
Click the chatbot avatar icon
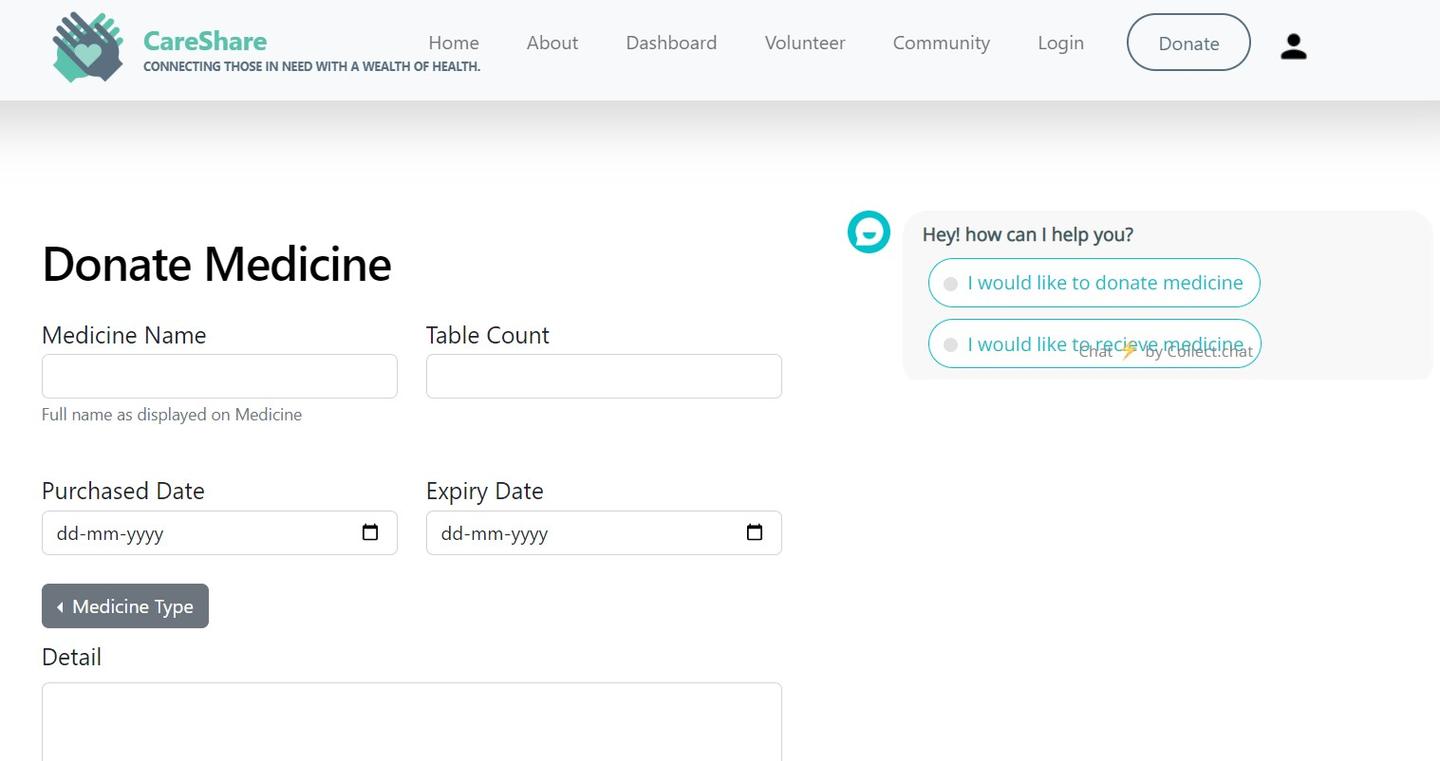pos(868,232)
